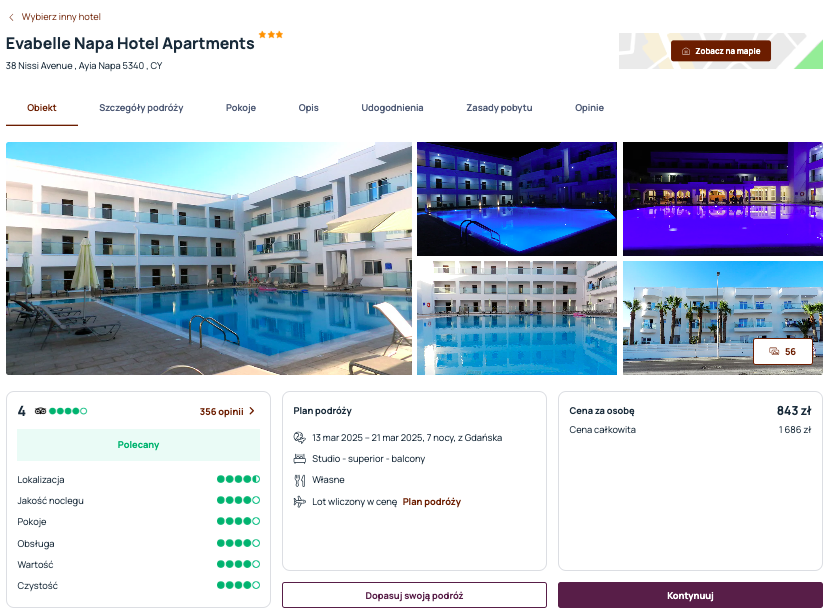Show the Opinie tab
This screenshot has width=835, height=615.
589,108
